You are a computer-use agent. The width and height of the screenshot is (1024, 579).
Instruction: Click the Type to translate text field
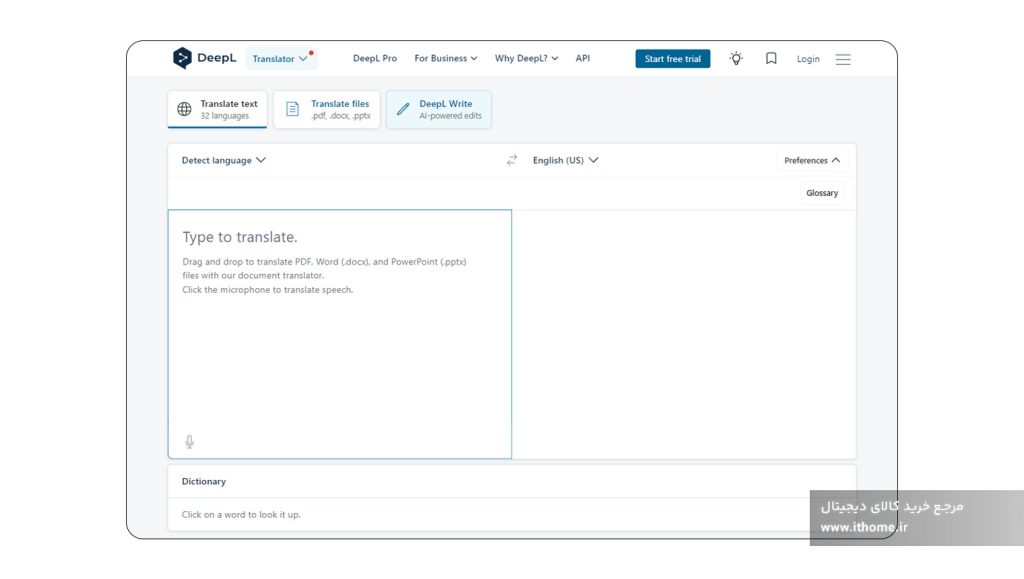point(340,334)
